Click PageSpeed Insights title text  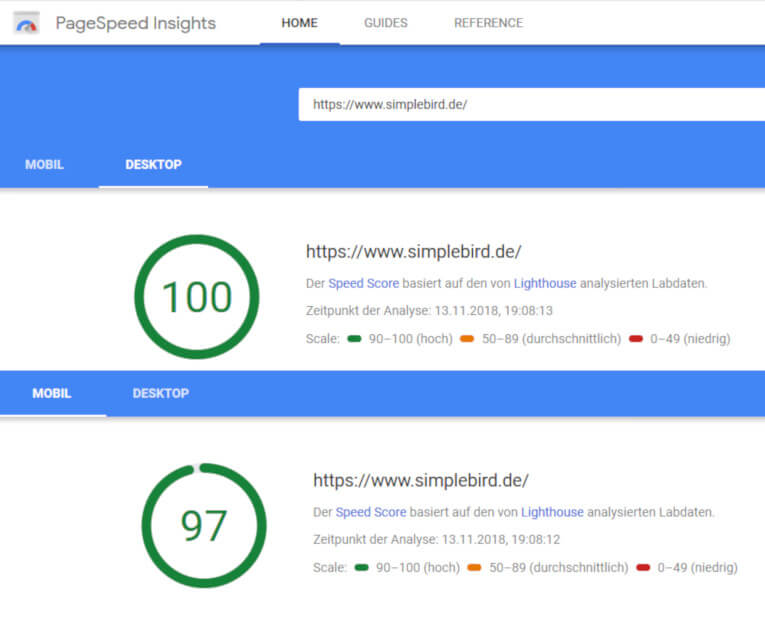[136, 23]
